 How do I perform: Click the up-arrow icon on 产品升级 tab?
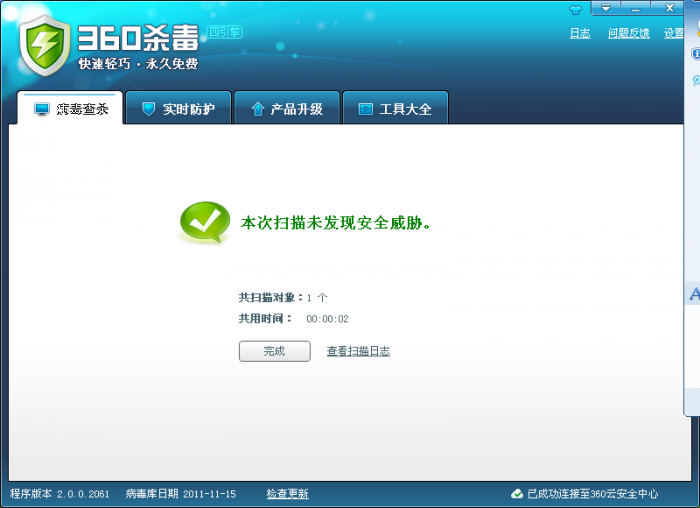click(258, 108)
